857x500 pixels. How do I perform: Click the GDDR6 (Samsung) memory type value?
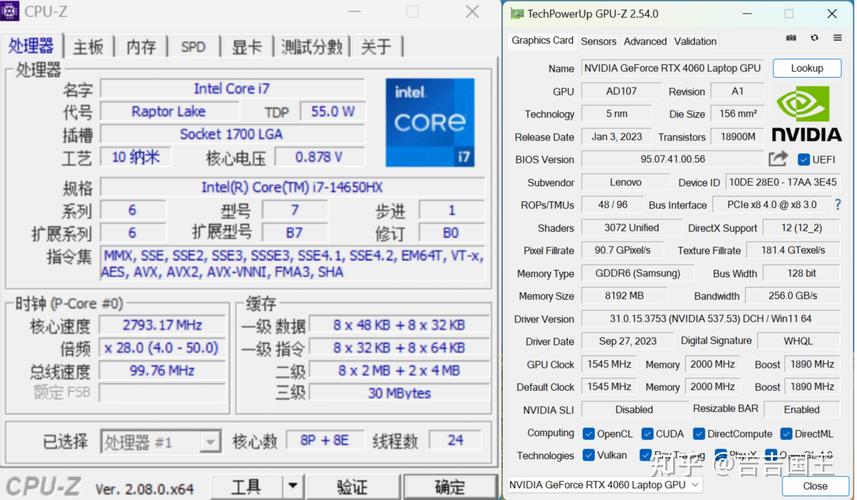tap(638, 273)
